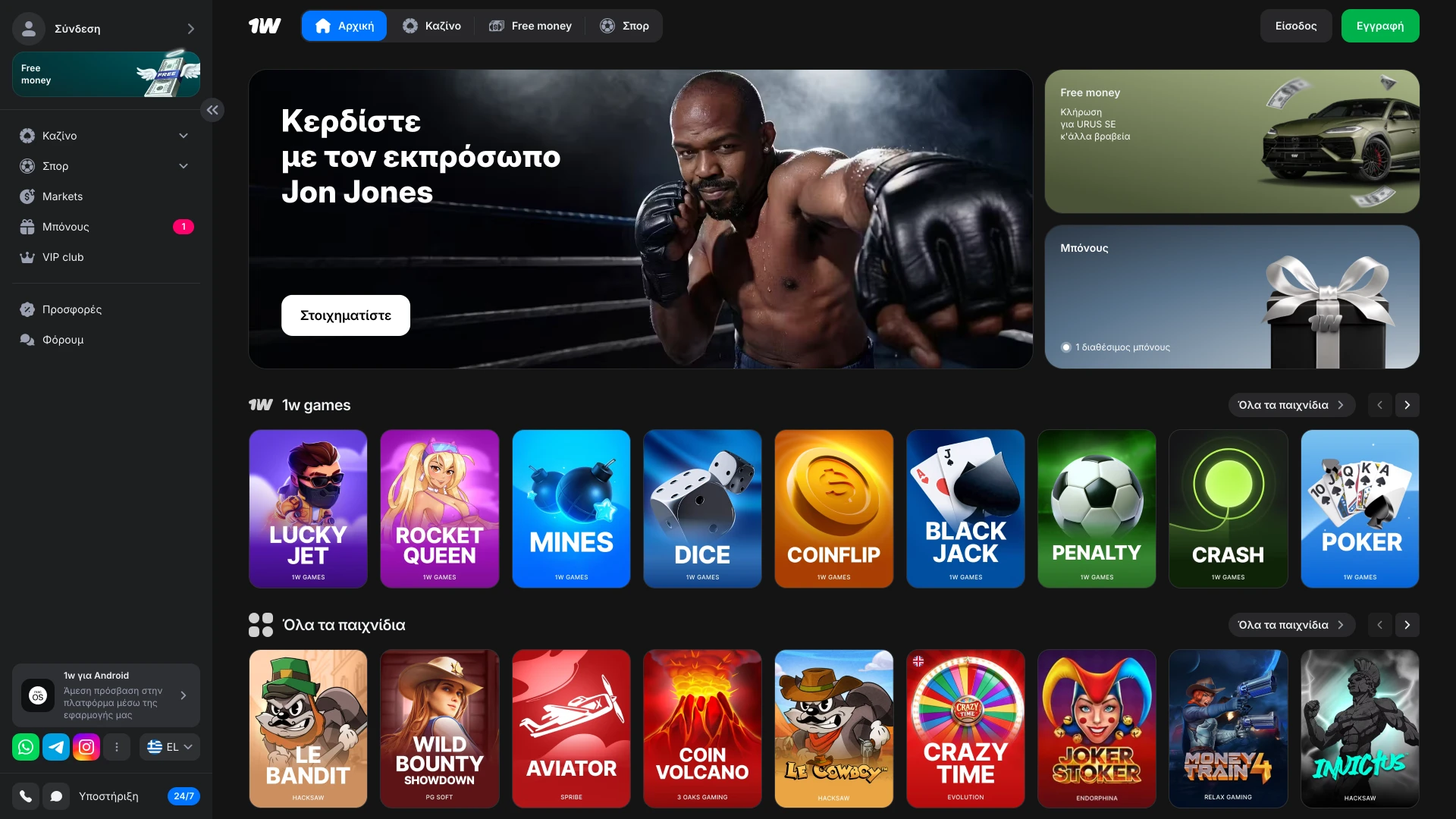The image size is (1456, 819).
Task: Click the phone call support icon
Action: (x=26, y=796)
